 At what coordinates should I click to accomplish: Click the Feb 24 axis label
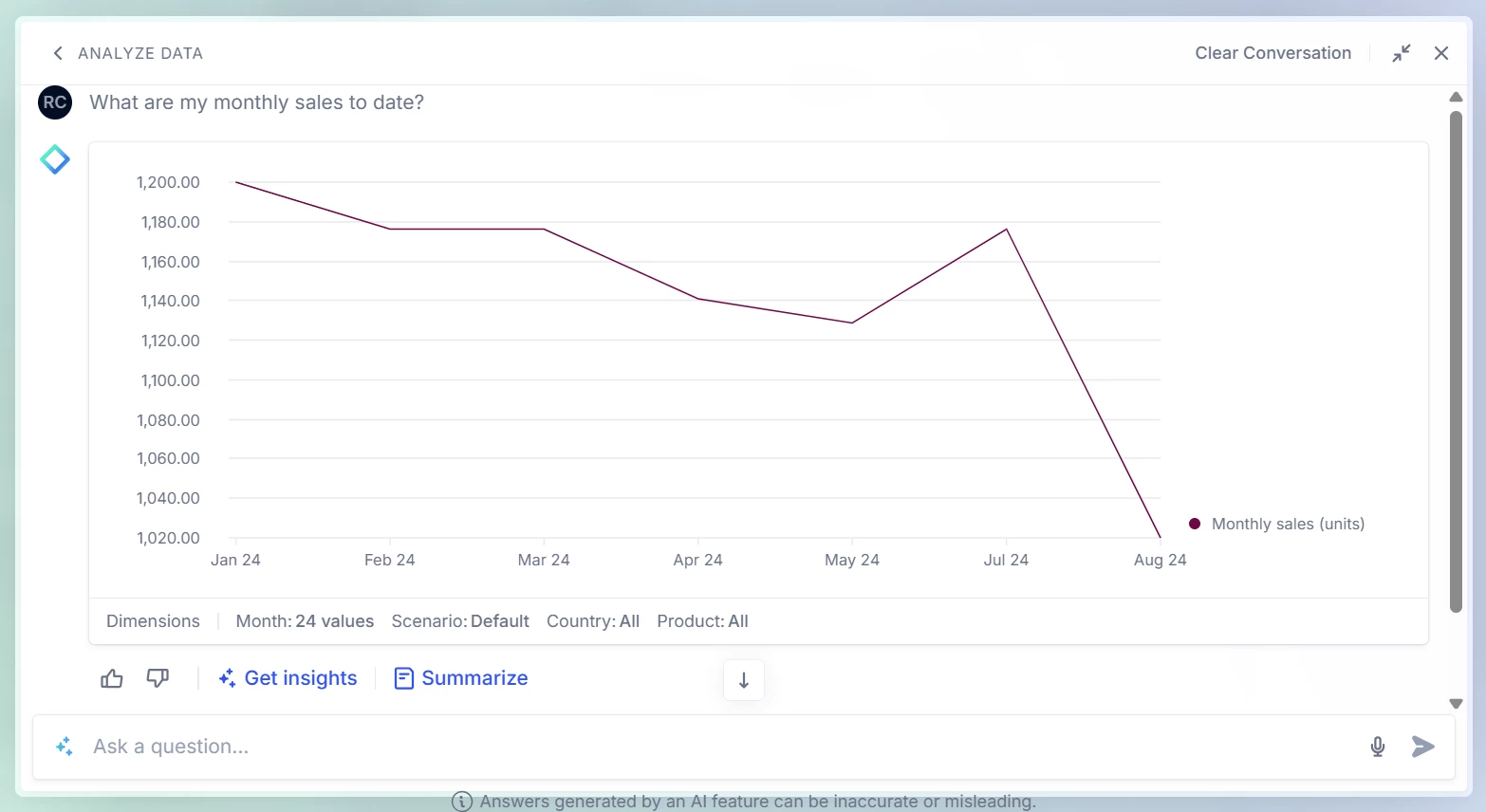389,560
